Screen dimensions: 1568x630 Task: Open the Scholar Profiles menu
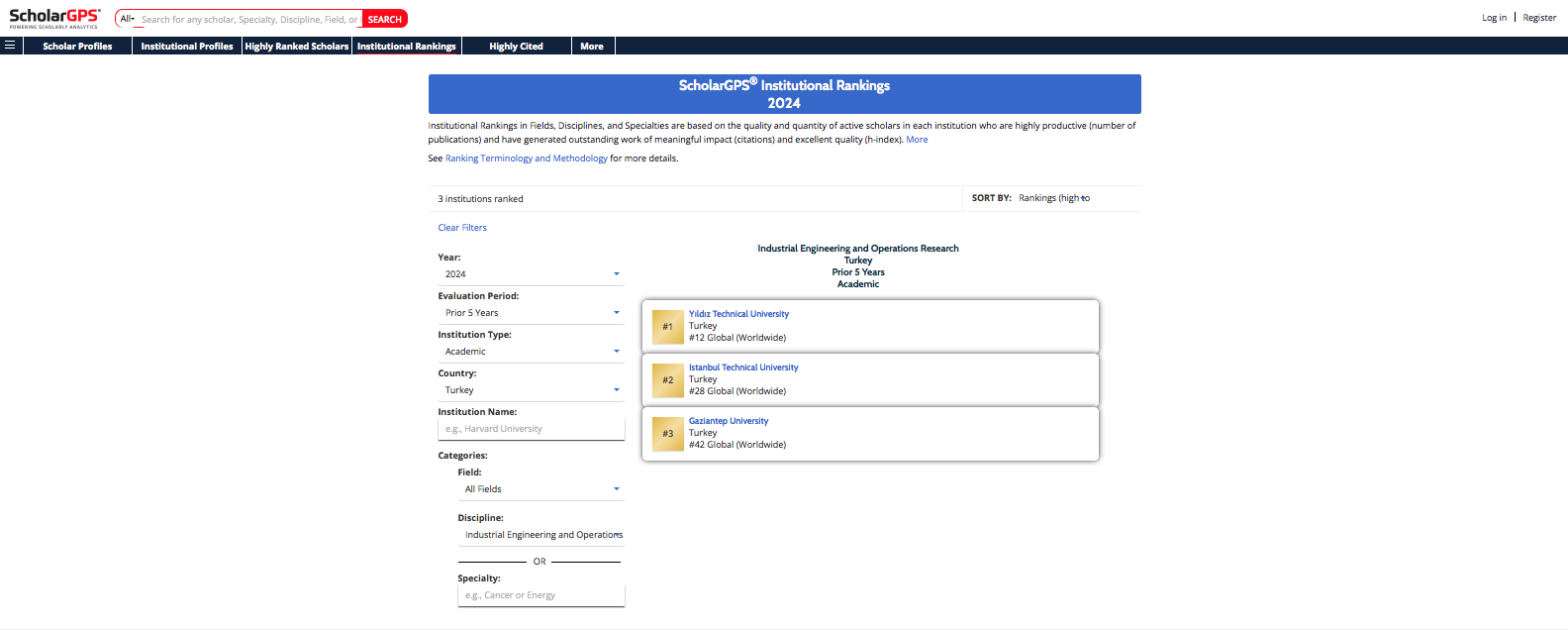[77, 46]
